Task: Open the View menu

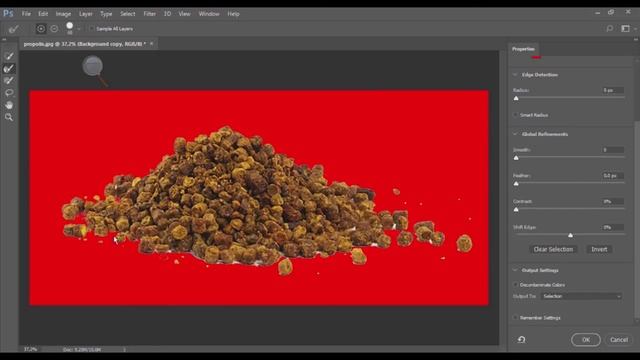Action: point(184,13)
